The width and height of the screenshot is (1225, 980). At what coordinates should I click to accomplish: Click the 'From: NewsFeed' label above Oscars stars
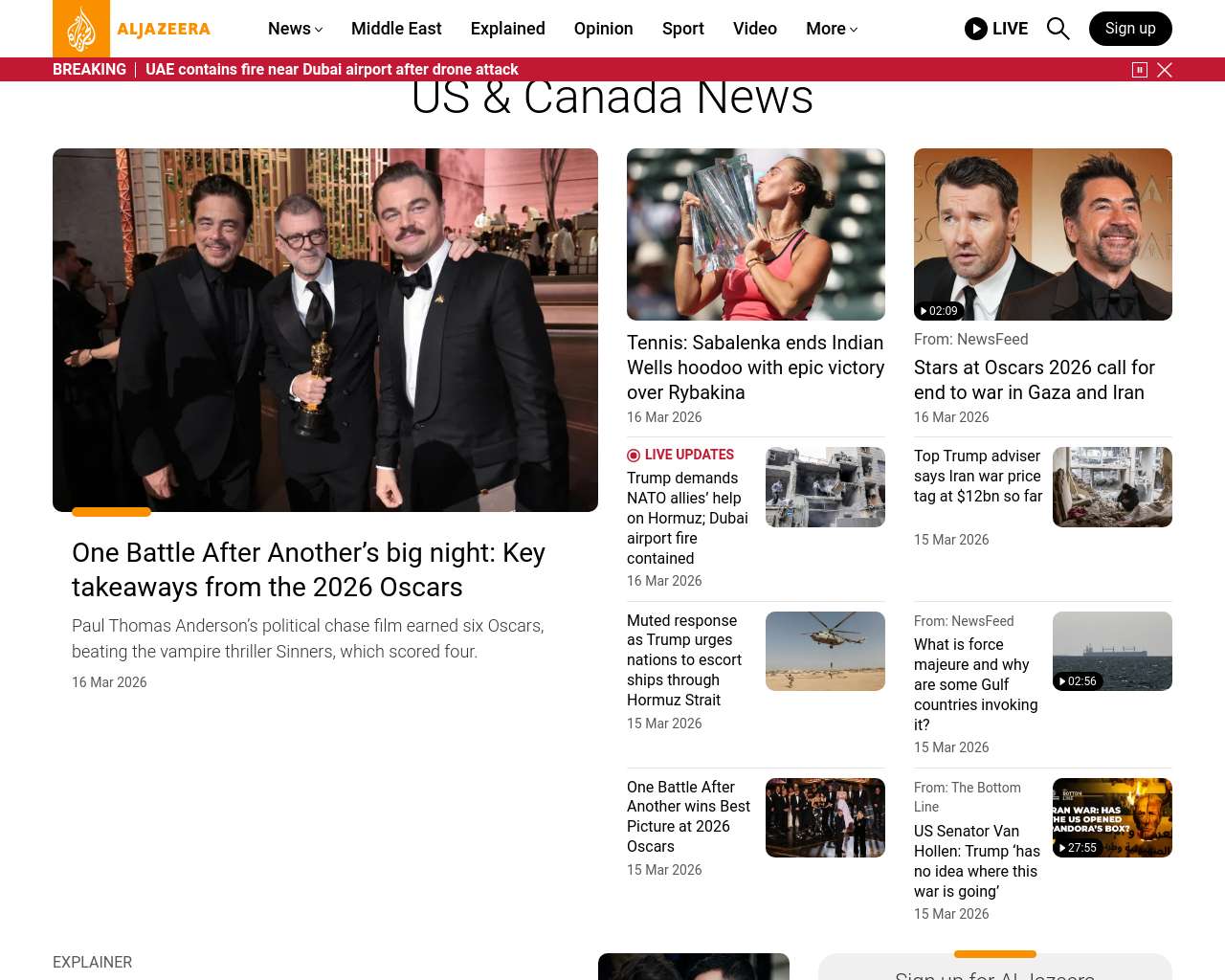coord(971,339)
